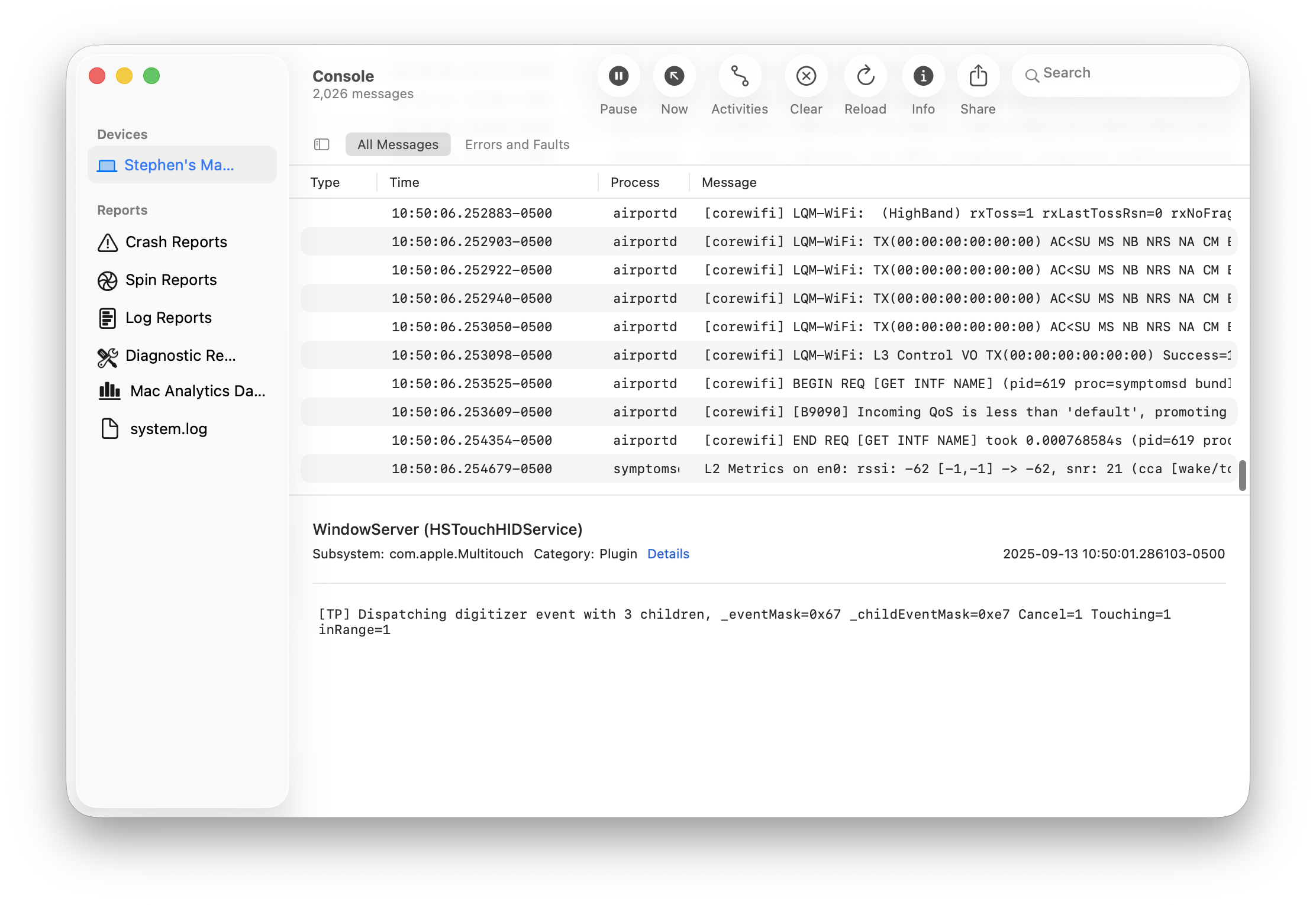Switch to Errors and Faults filter
The width and height of the screenshot is (1316, 905).
517,144
